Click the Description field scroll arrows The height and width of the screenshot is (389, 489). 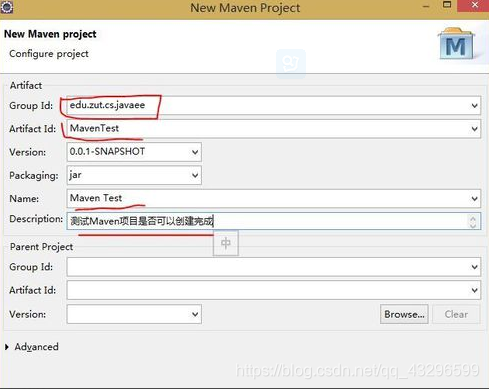click(473, 221)
